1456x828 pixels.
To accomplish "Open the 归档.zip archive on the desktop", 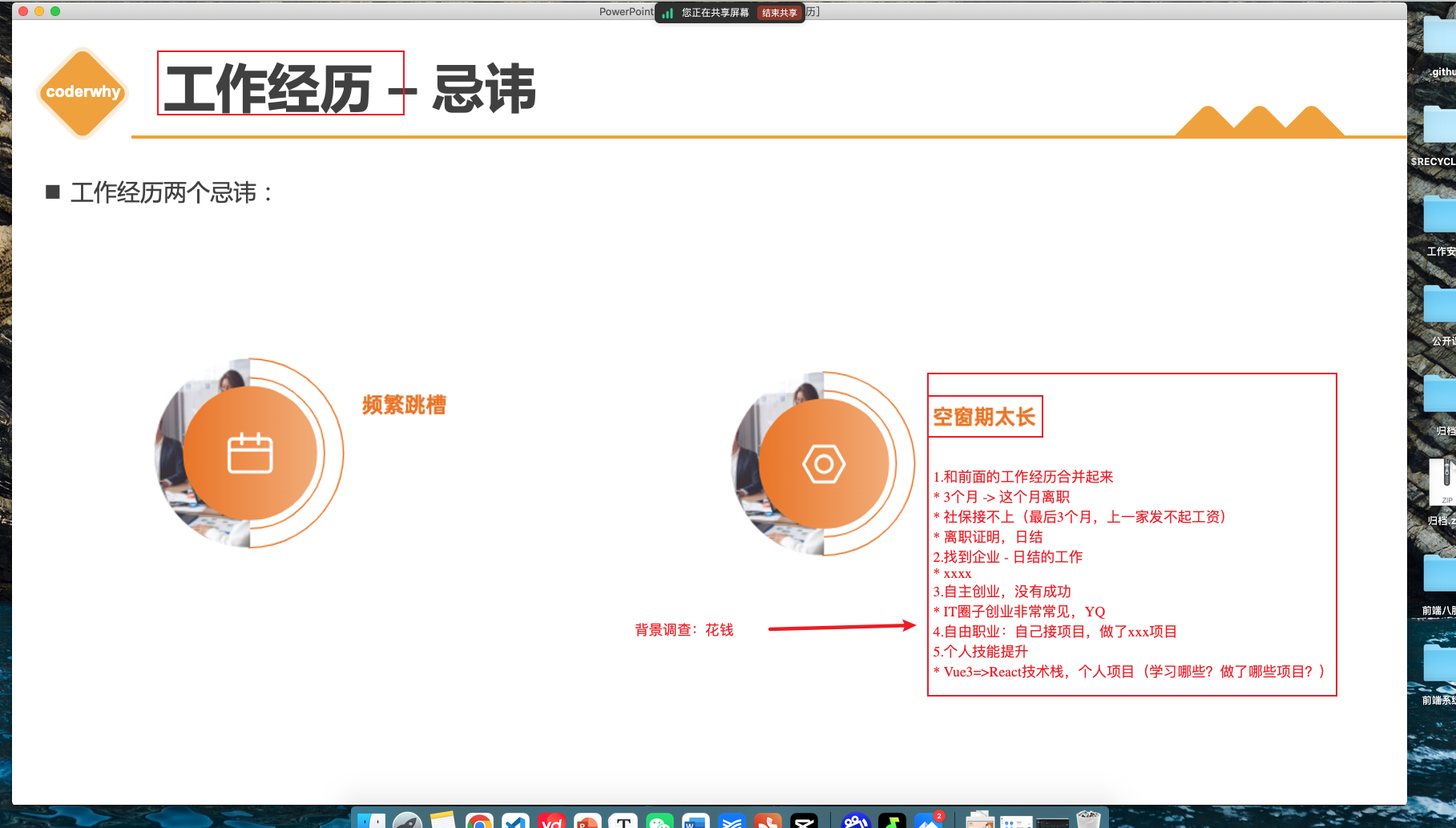I will point(1445,481).
